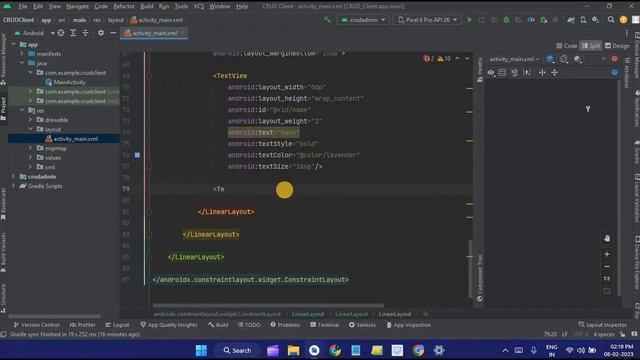Screen dimensions: 640x360
Task: Collapse the layout folder
Action: coord(30,129)
